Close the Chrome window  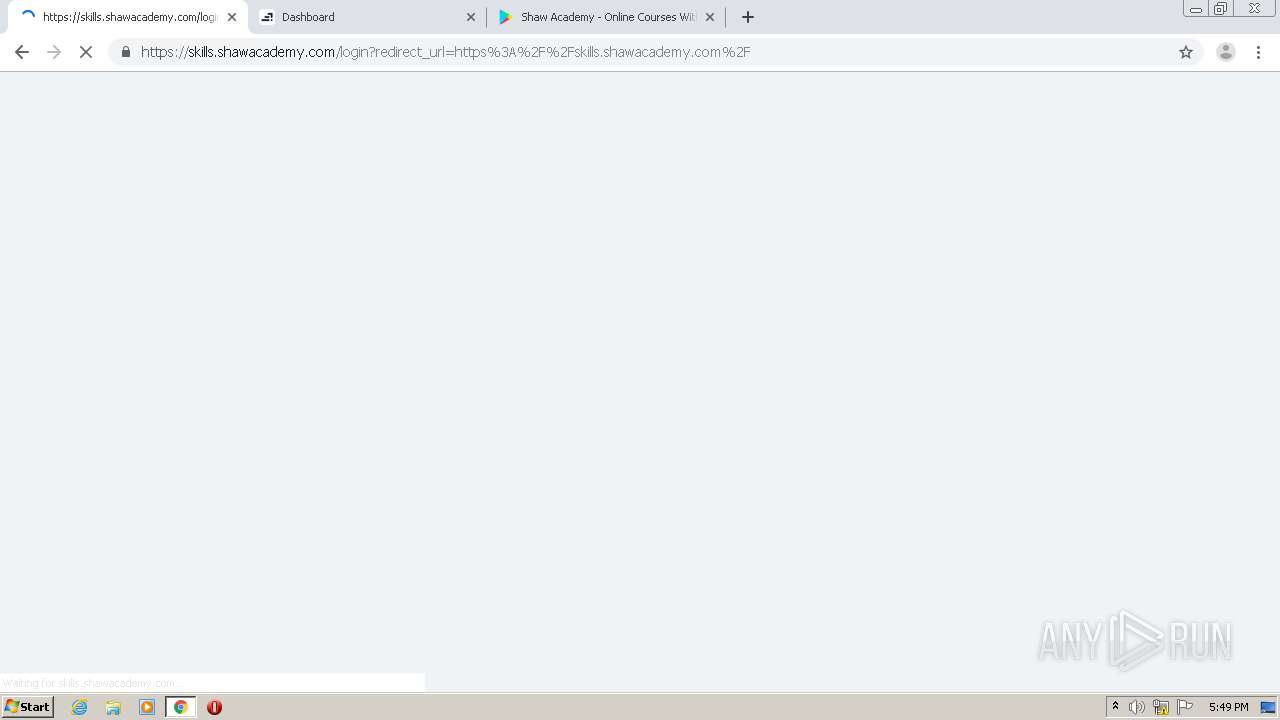(x=1254, y=9)
